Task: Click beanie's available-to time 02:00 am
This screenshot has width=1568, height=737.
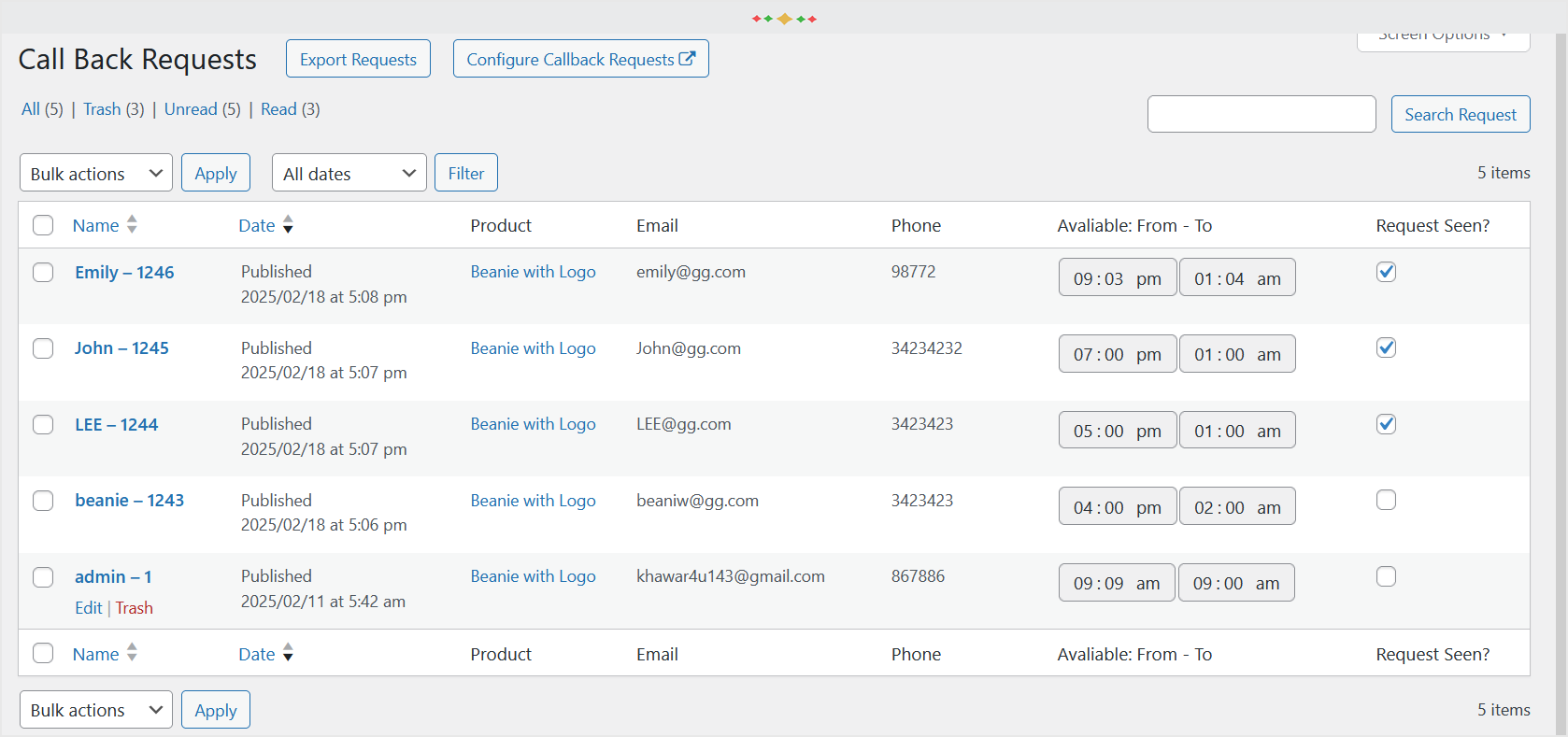Action: [x=1237, y=506]
